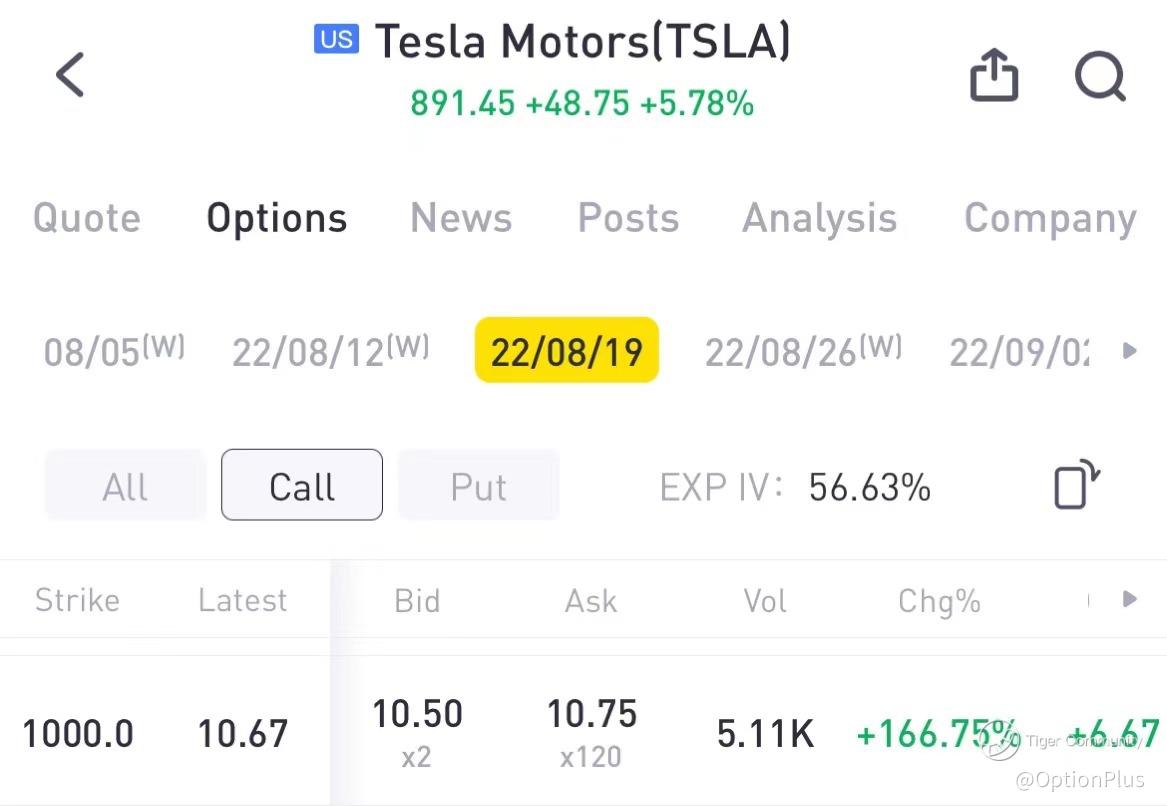Tap the search magnifier icon
Image resolution: width=1167 pixels, height=806 pixels.
pos(1100,76)
